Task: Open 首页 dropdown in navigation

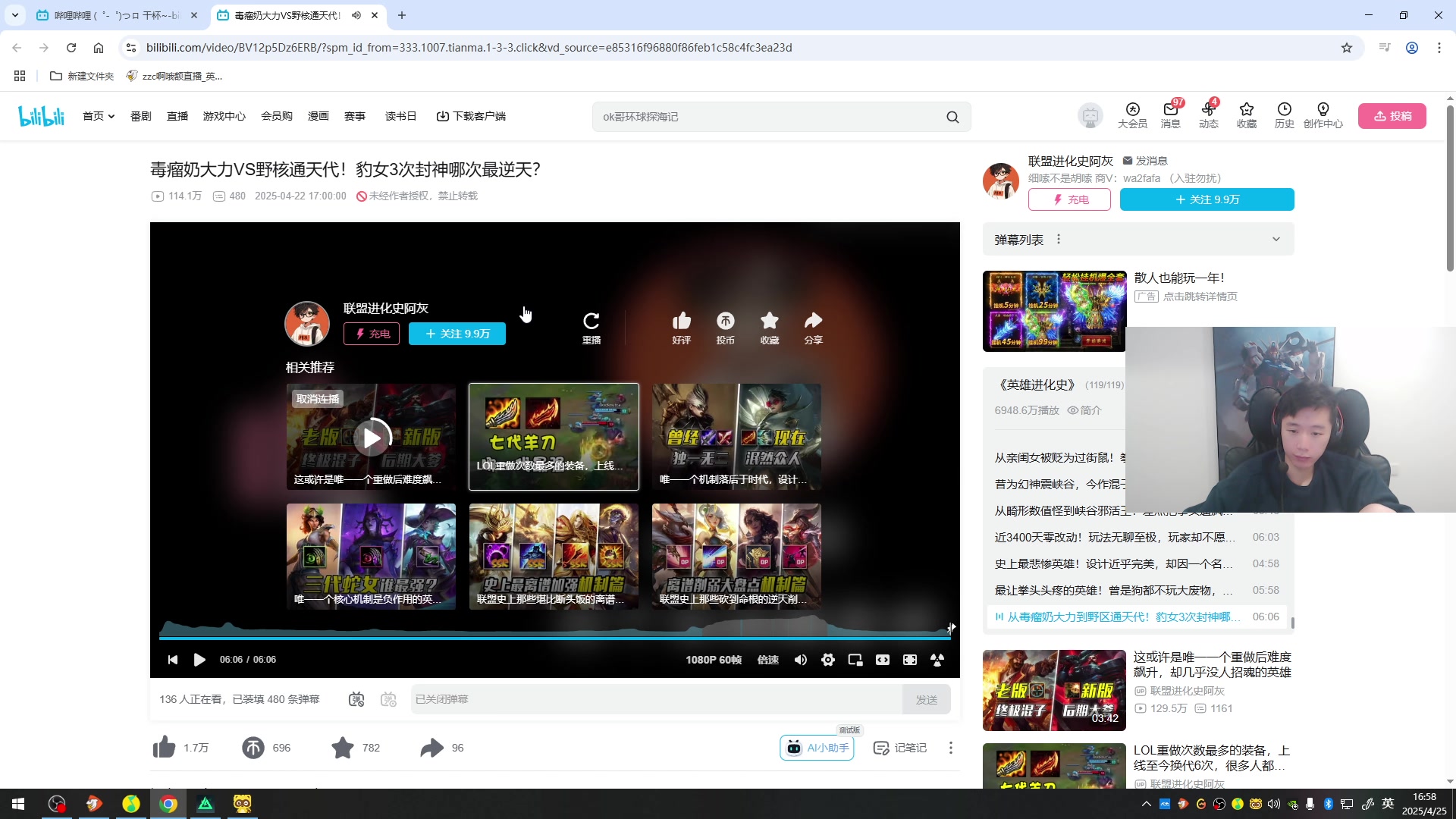Action: [x=99, y=116]
